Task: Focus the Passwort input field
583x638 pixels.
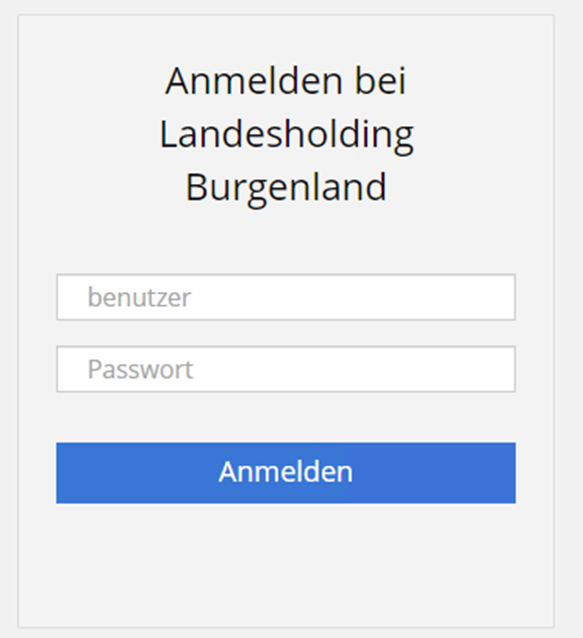Action: pyautogui.click(x=286, y=369)
